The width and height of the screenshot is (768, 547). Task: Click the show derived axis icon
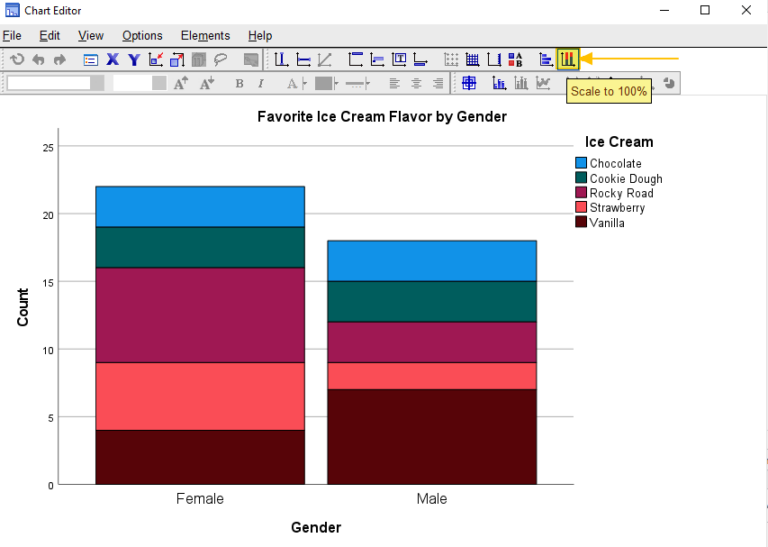tap(494, 60)
